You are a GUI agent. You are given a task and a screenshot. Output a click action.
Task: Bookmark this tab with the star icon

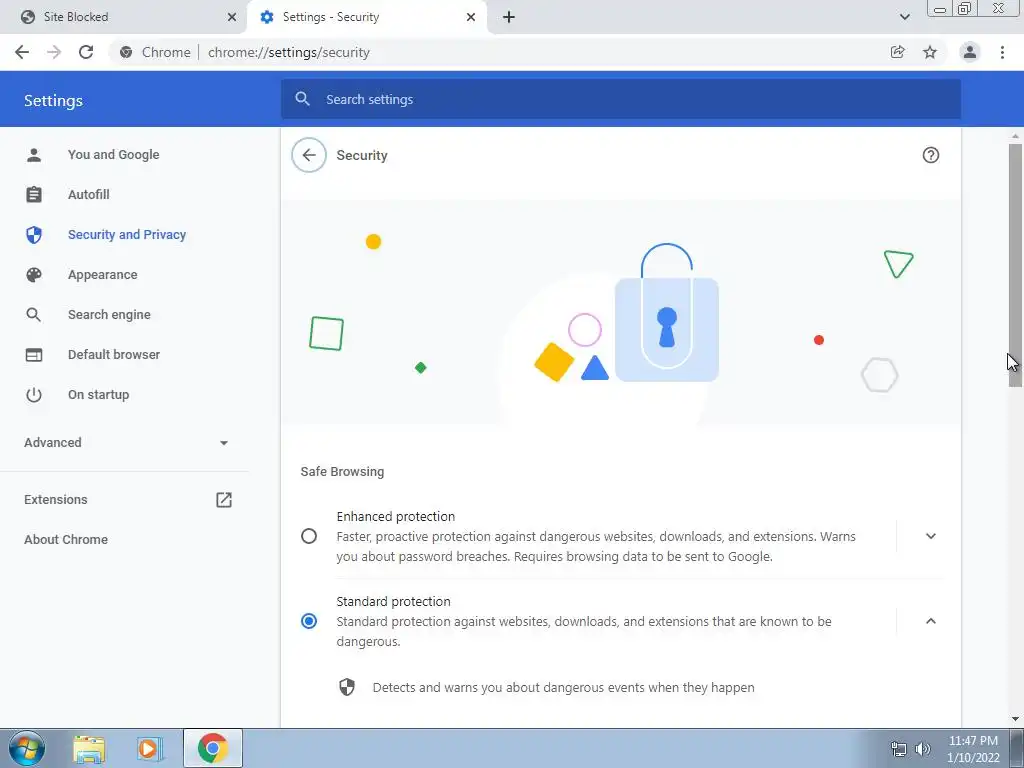tap(930, 52)
